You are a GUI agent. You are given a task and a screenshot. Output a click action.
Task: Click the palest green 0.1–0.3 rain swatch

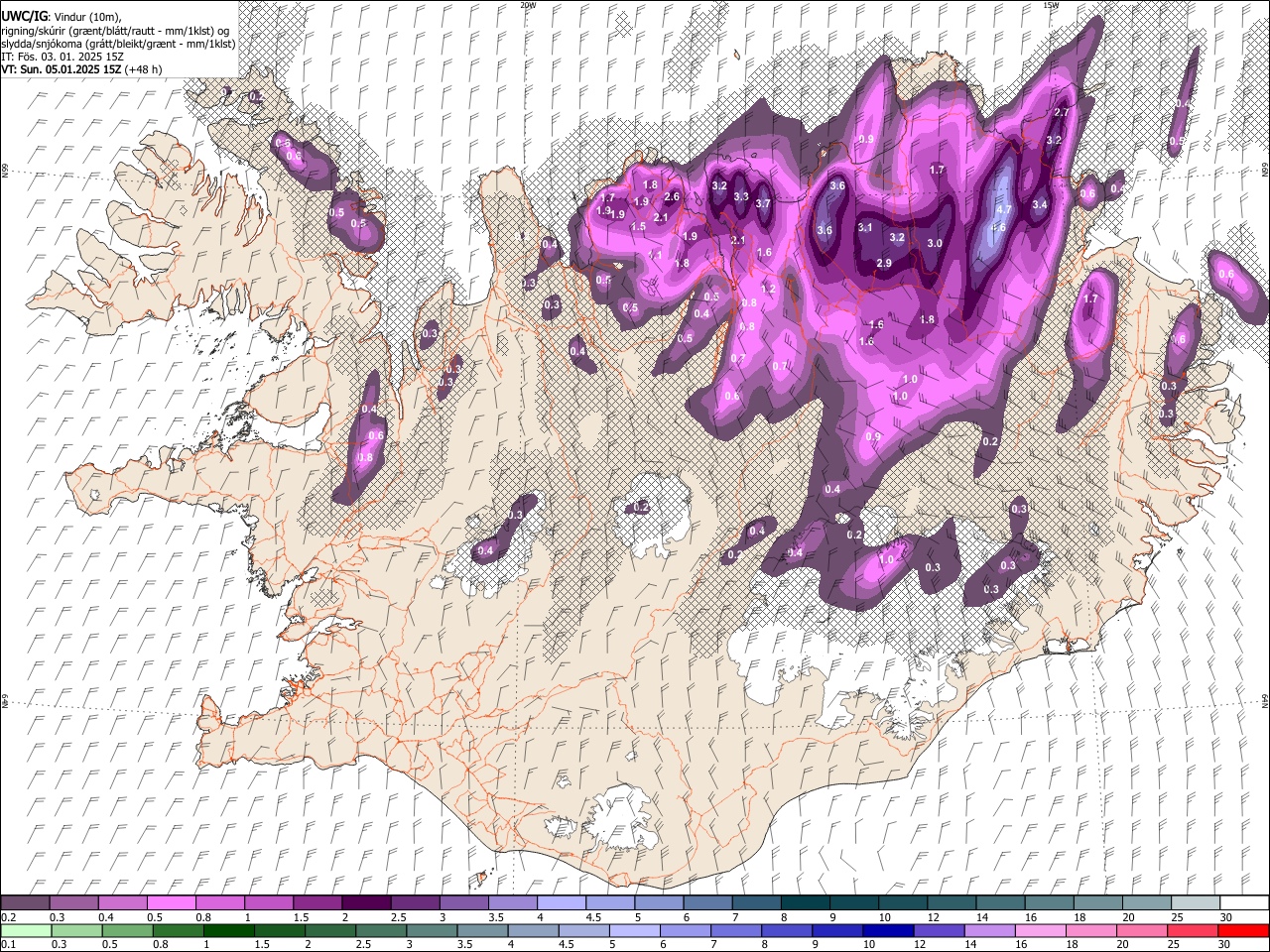click(26, 930)
